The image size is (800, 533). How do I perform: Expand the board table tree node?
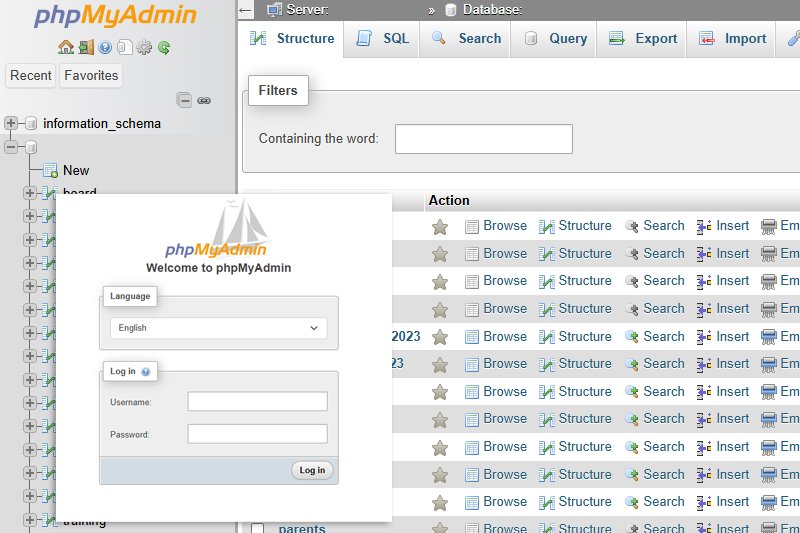[x=29, y=192]
